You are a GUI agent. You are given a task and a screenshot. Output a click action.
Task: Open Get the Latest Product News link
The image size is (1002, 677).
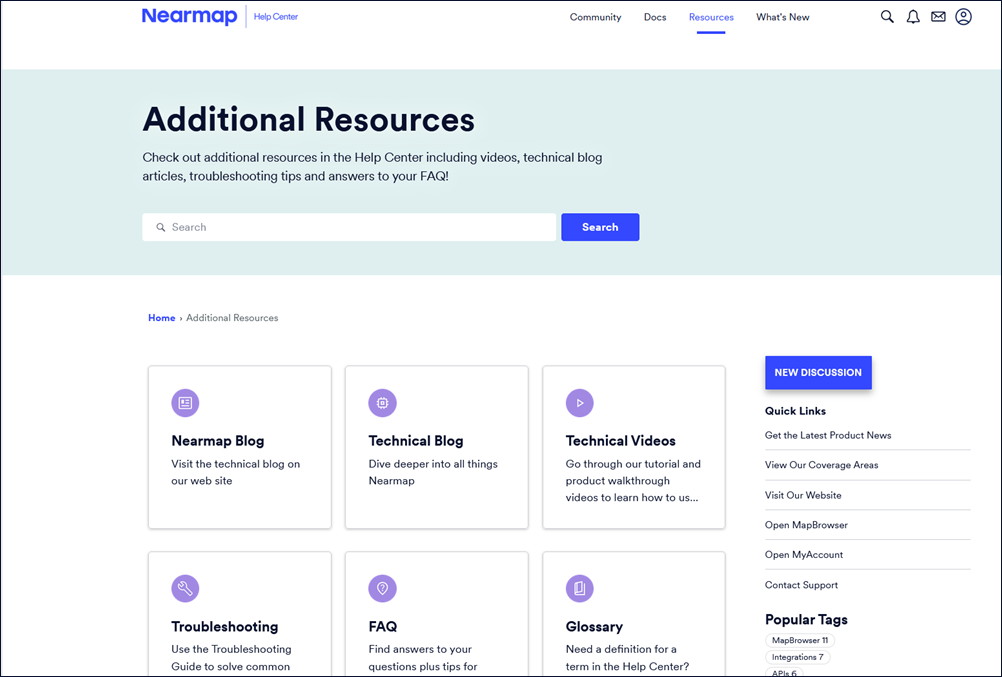point(828,435)
